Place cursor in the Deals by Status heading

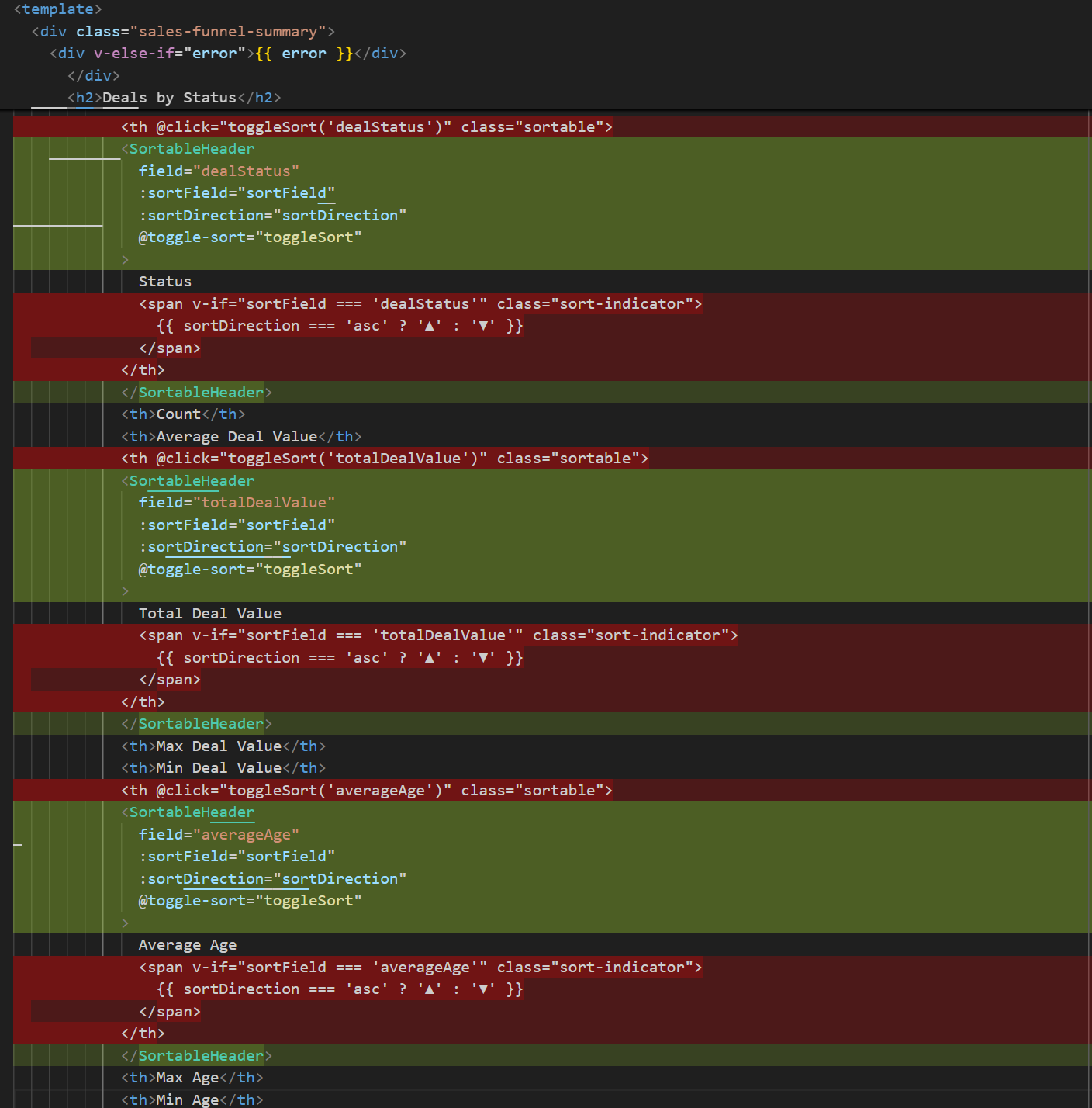point(171,97)
